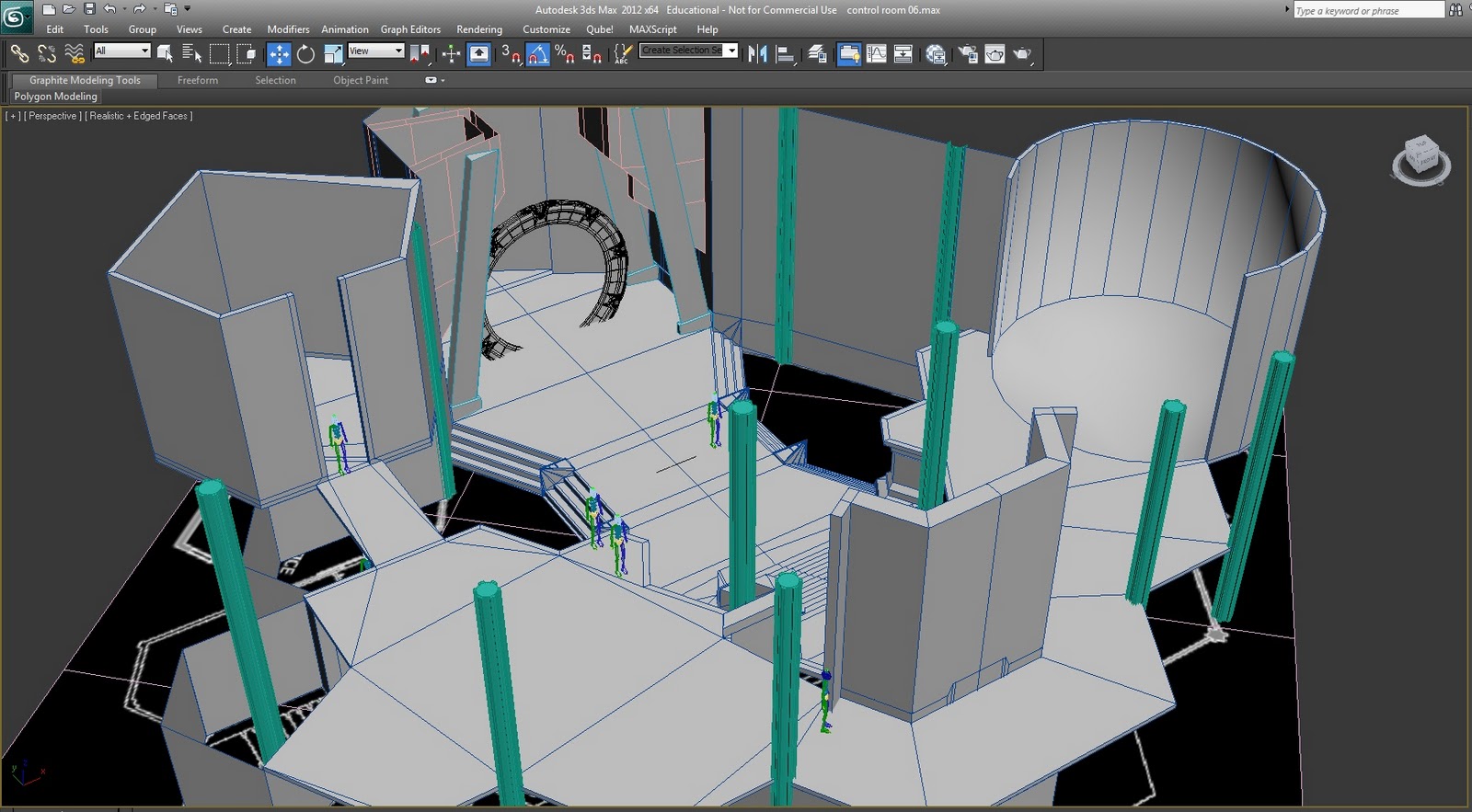Open the Modifiers menu
Screen dimensions: 1472x812
[288, 29]
